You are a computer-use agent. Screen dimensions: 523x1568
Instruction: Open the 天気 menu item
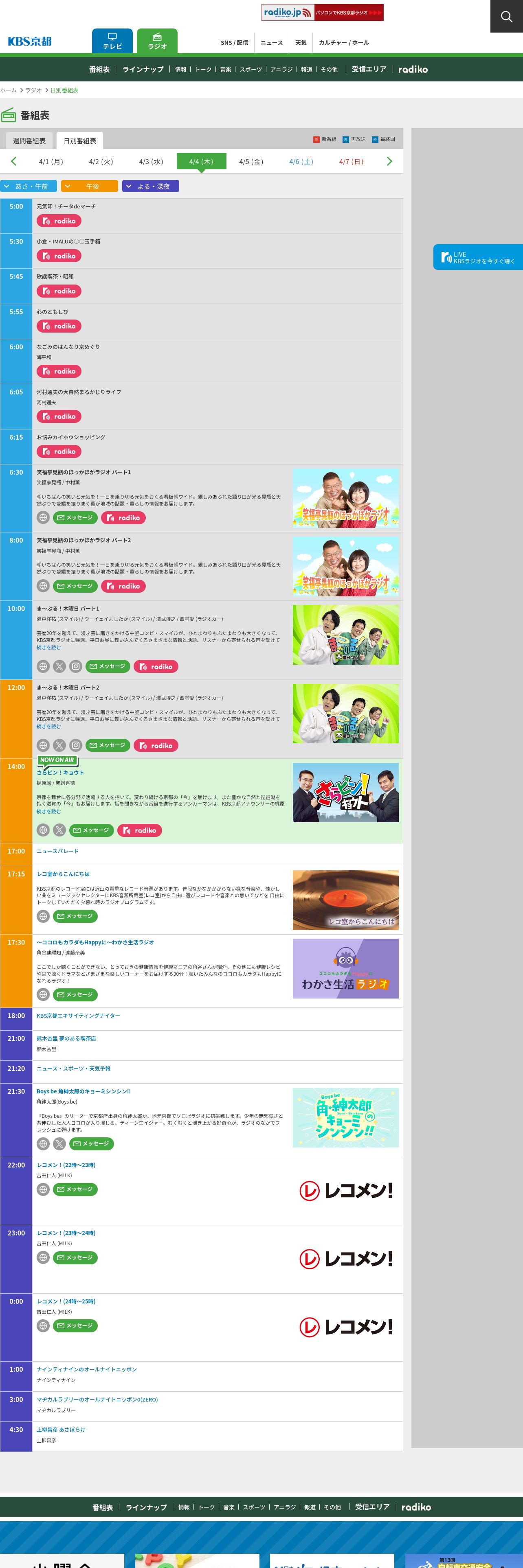coord(301,43)
